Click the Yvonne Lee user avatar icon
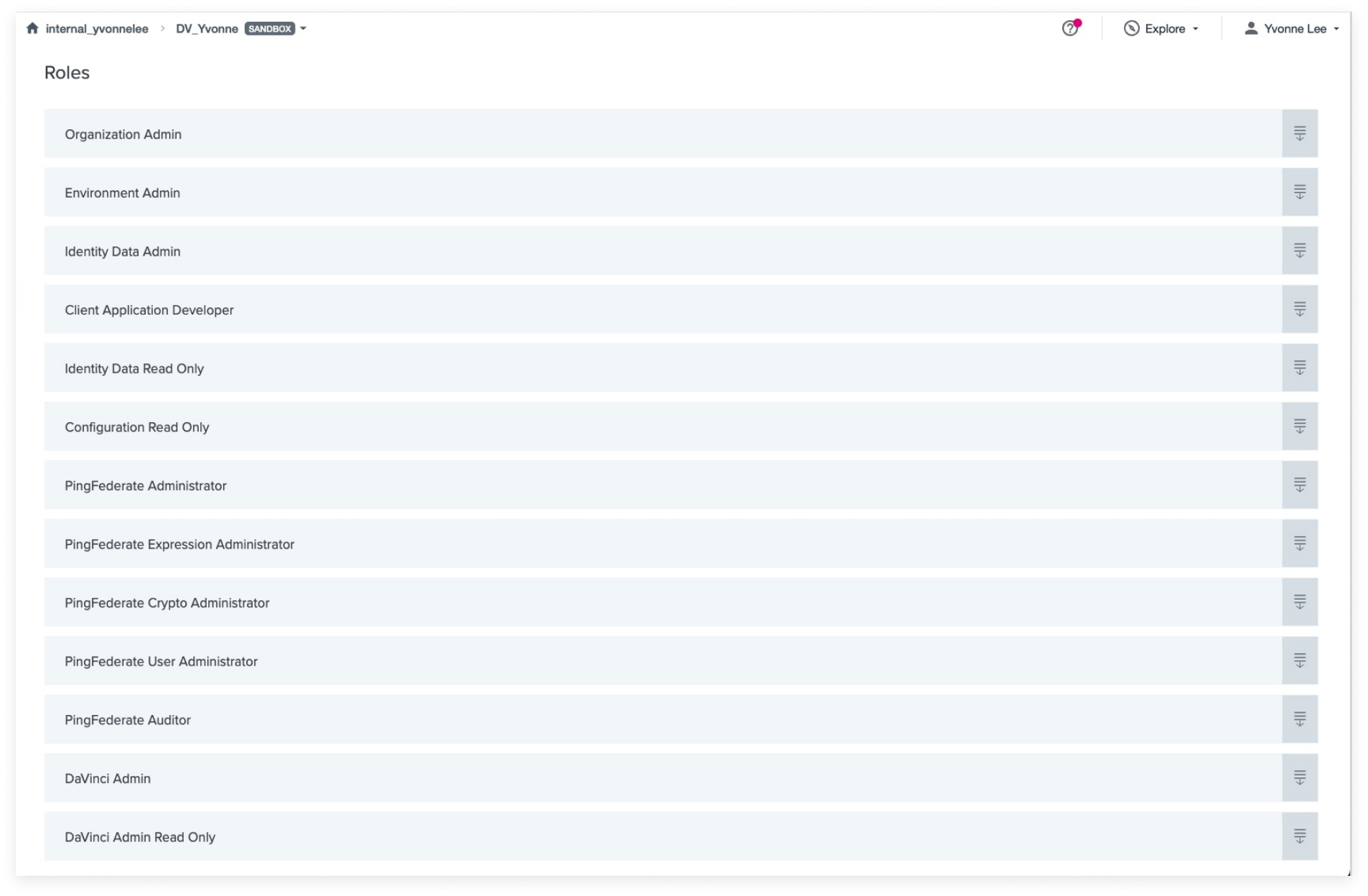 click(1250, 28)
